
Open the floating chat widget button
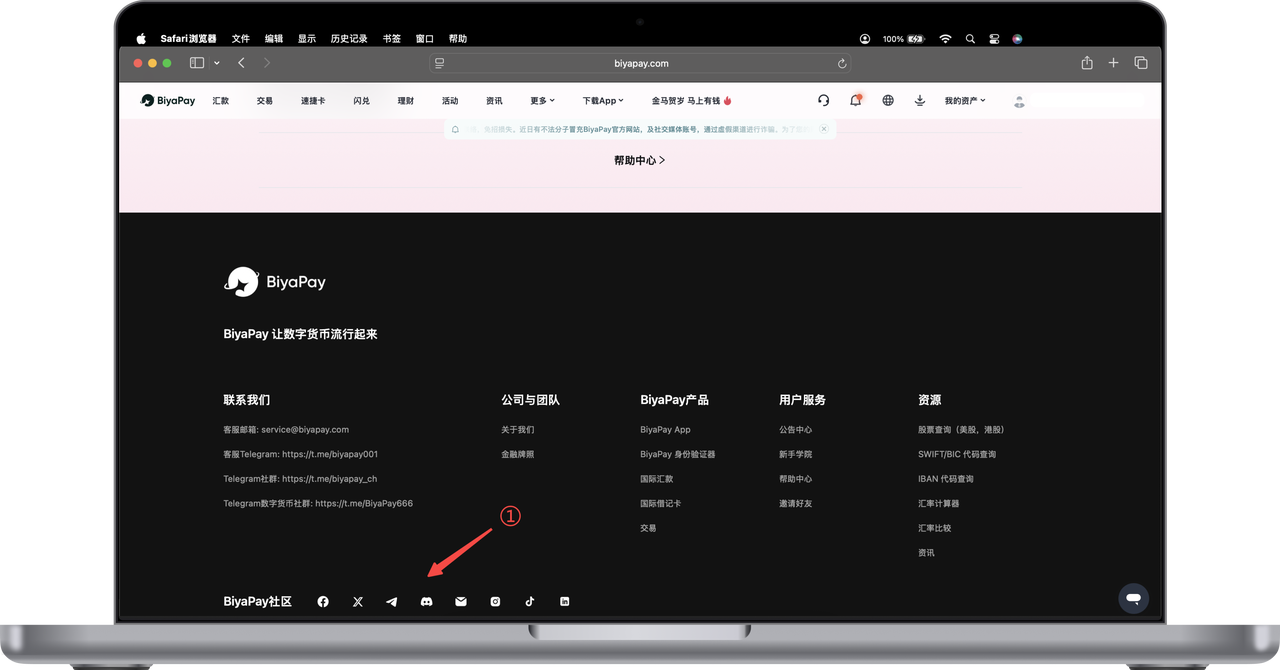[x=1133, y=598]
